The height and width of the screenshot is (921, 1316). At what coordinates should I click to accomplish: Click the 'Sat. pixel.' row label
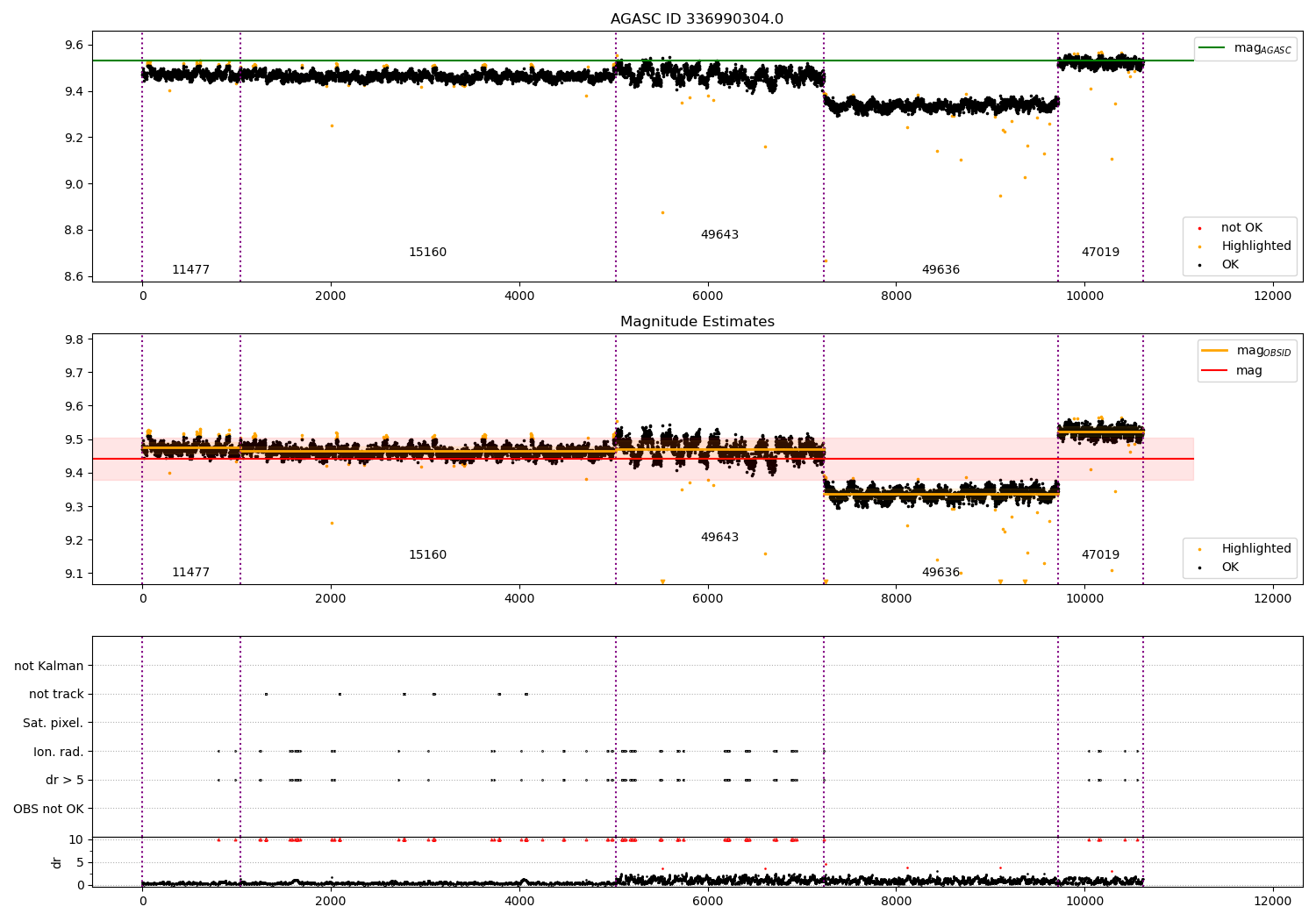coord(54,724)
